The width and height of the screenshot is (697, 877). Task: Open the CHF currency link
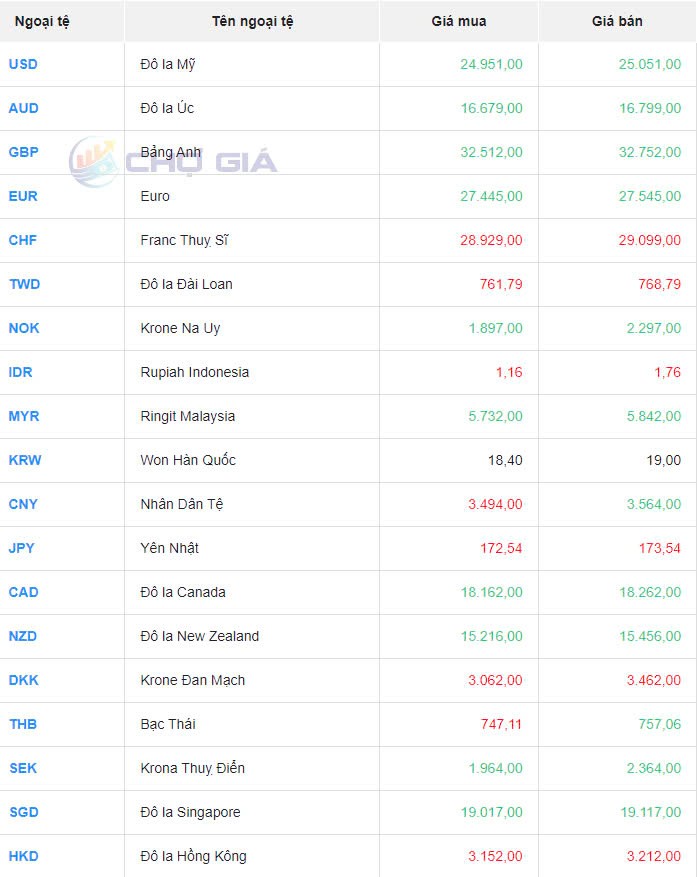click(23, 240)
